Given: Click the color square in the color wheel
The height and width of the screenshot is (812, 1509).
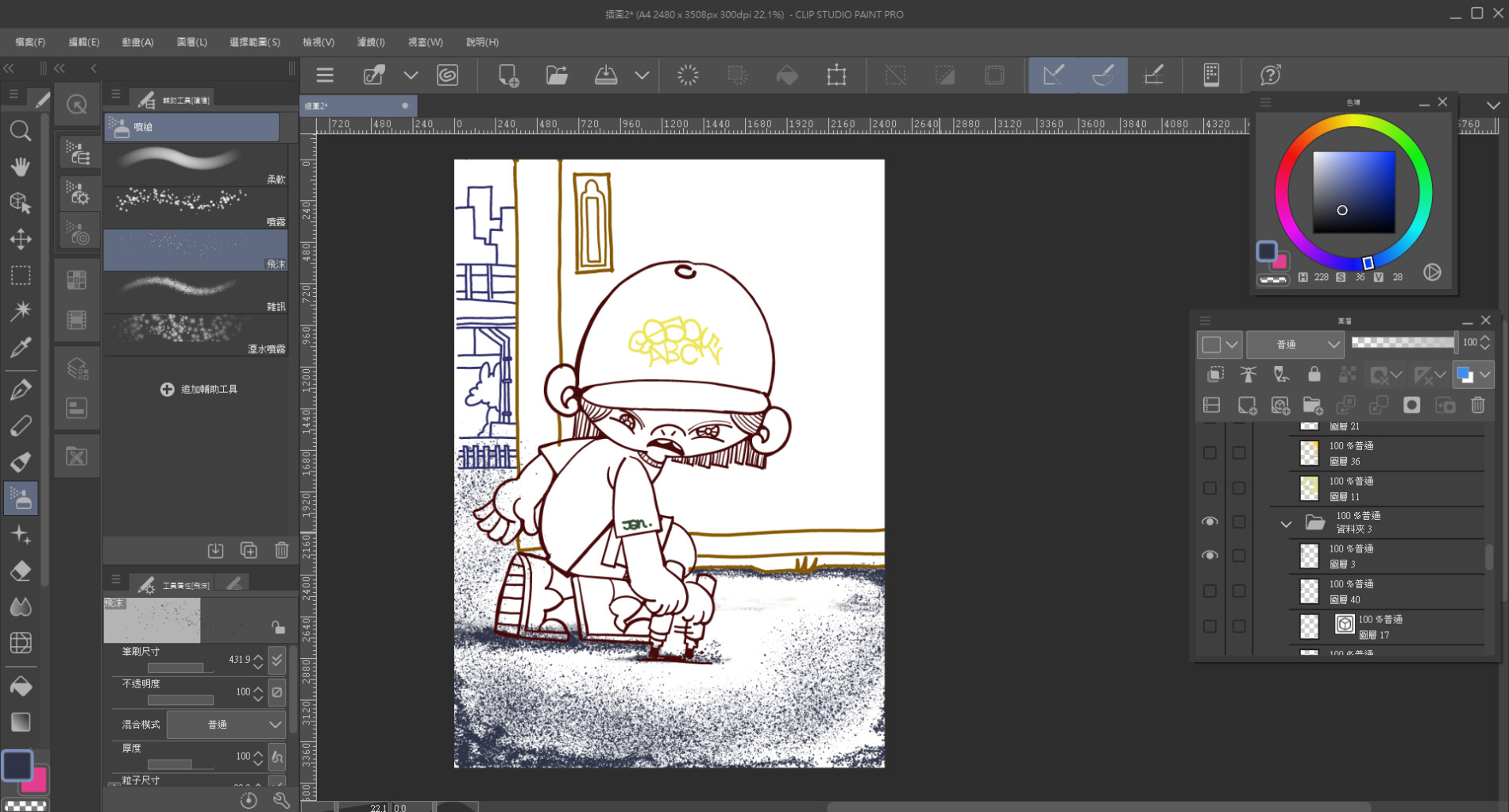Looking at the screenshot, I should click(x=1353, y=192).
